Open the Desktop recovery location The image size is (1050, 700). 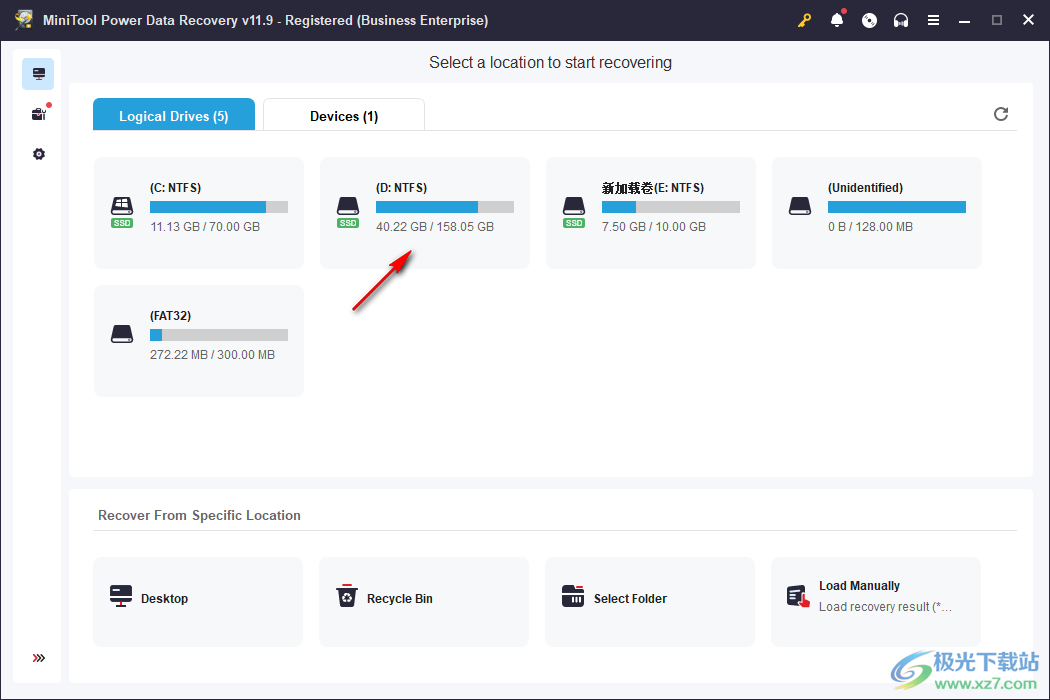[197, 601]
